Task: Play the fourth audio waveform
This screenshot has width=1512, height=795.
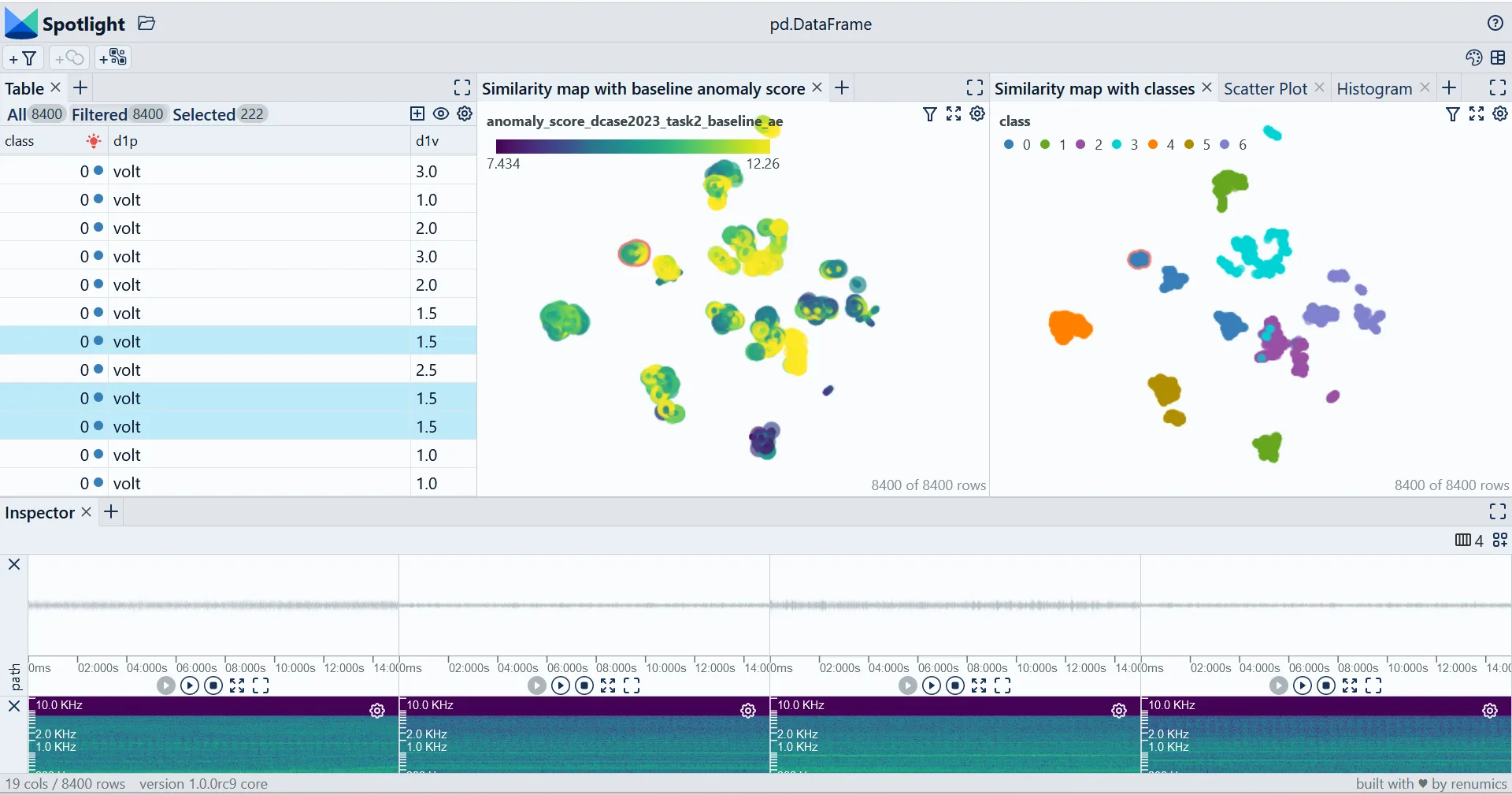Action: click(x=1303, y=685)
